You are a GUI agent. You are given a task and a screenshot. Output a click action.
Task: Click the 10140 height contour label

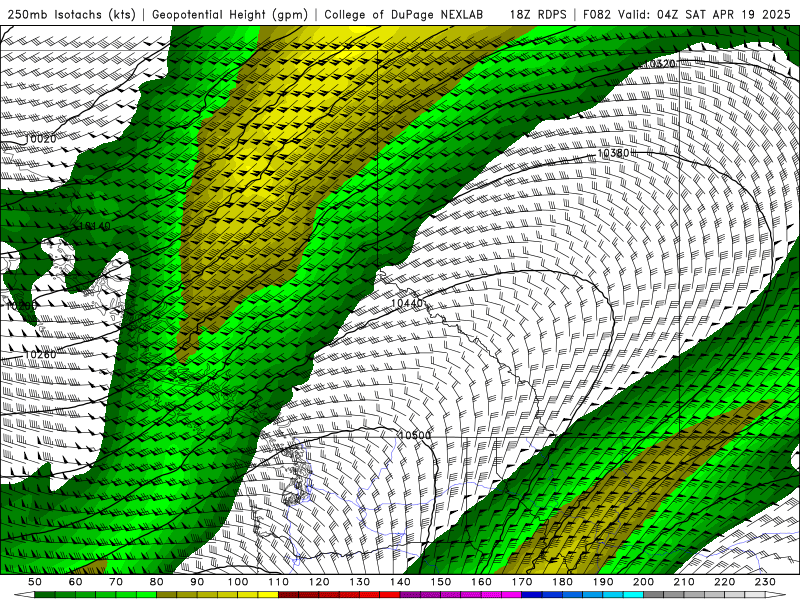tap(94, 226)
